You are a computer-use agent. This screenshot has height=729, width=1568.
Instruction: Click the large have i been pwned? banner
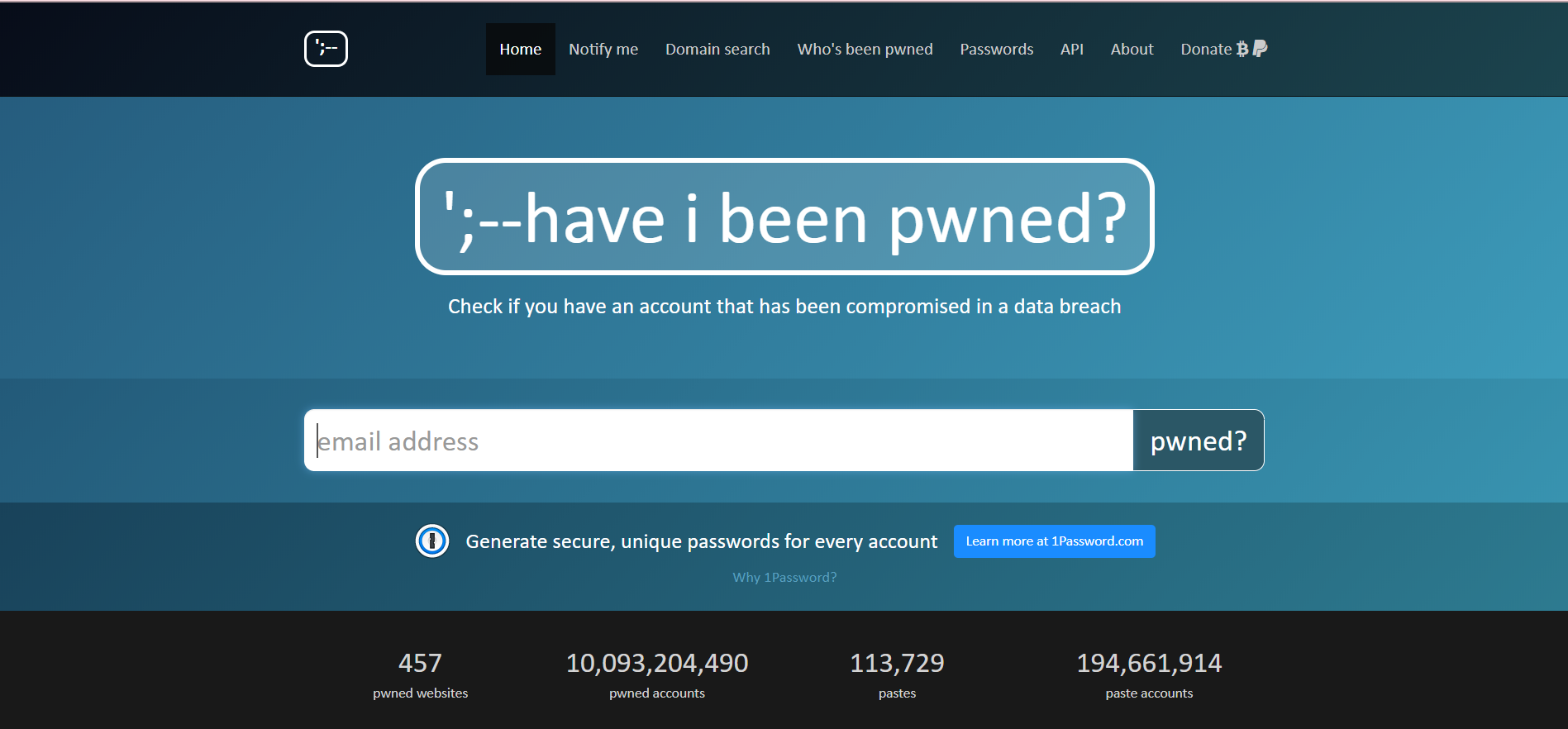click(784, 217)
